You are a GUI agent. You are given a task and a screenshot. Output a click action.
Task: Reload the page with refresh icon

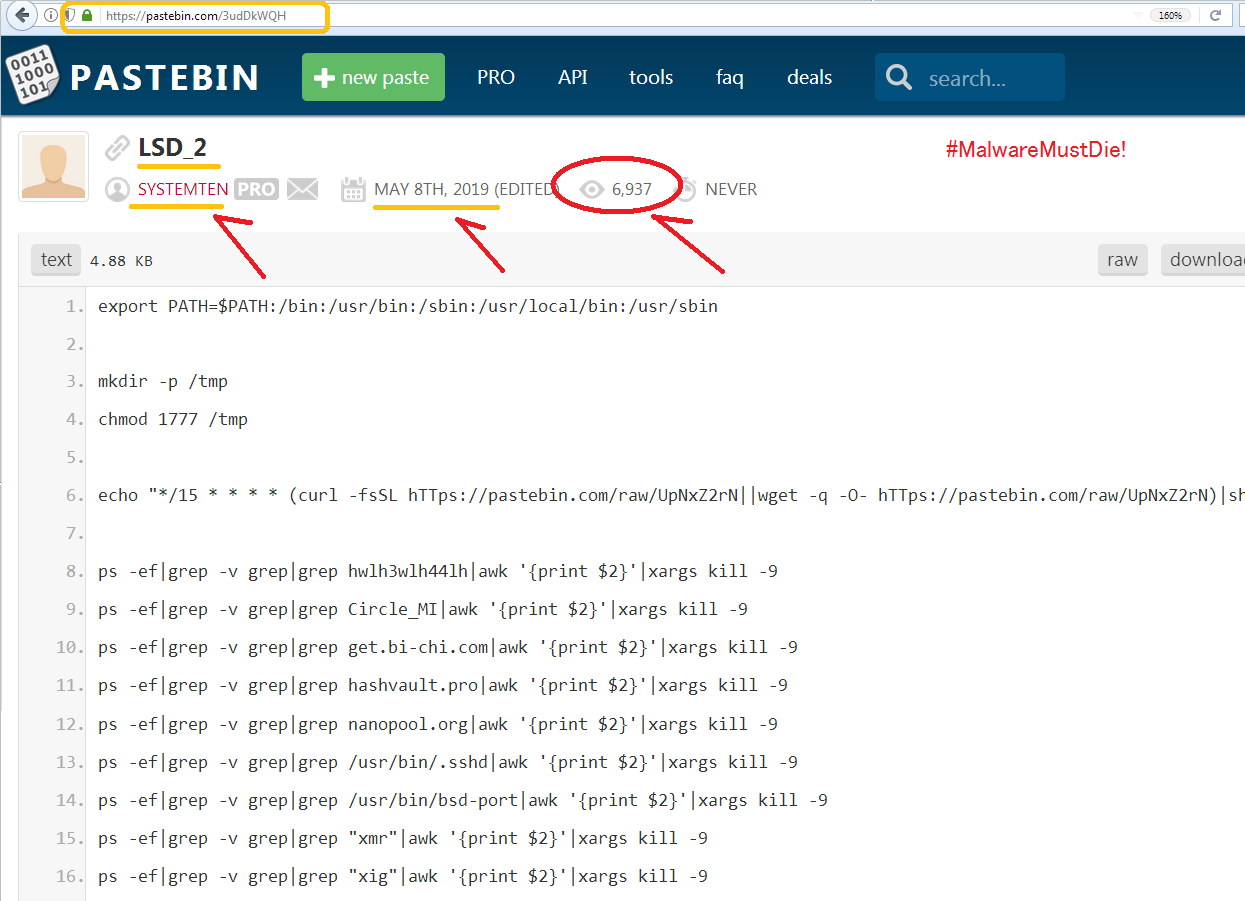click(1216, 15)
